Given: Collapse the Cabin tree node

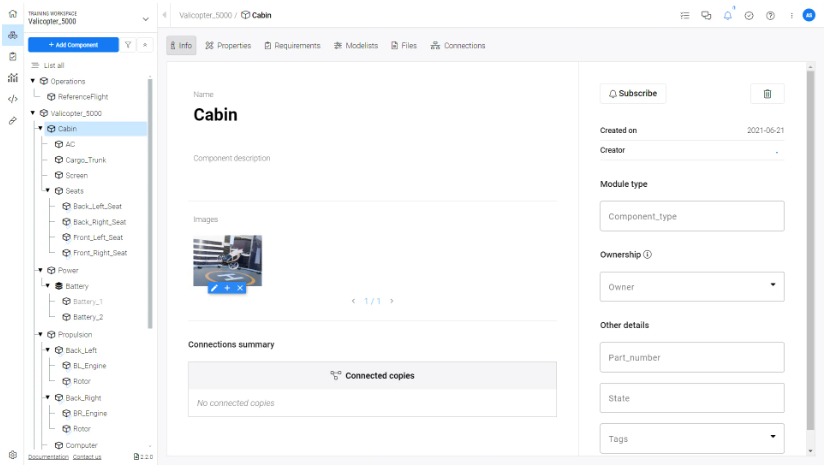Looking at the screenshot, I should (40, 128).
